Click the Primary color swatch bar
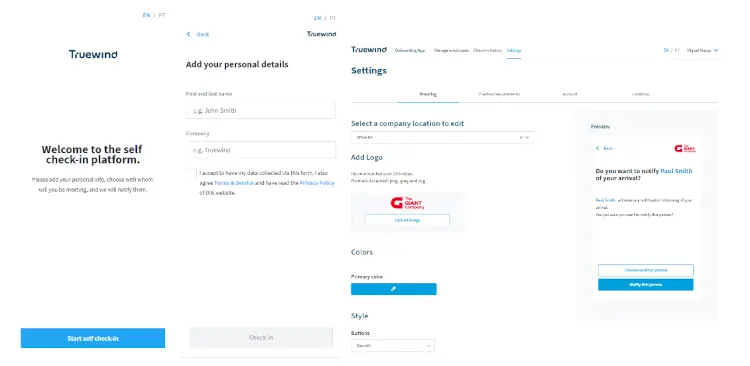The height and width of the screenshot is (366, 750). (394, 289)
